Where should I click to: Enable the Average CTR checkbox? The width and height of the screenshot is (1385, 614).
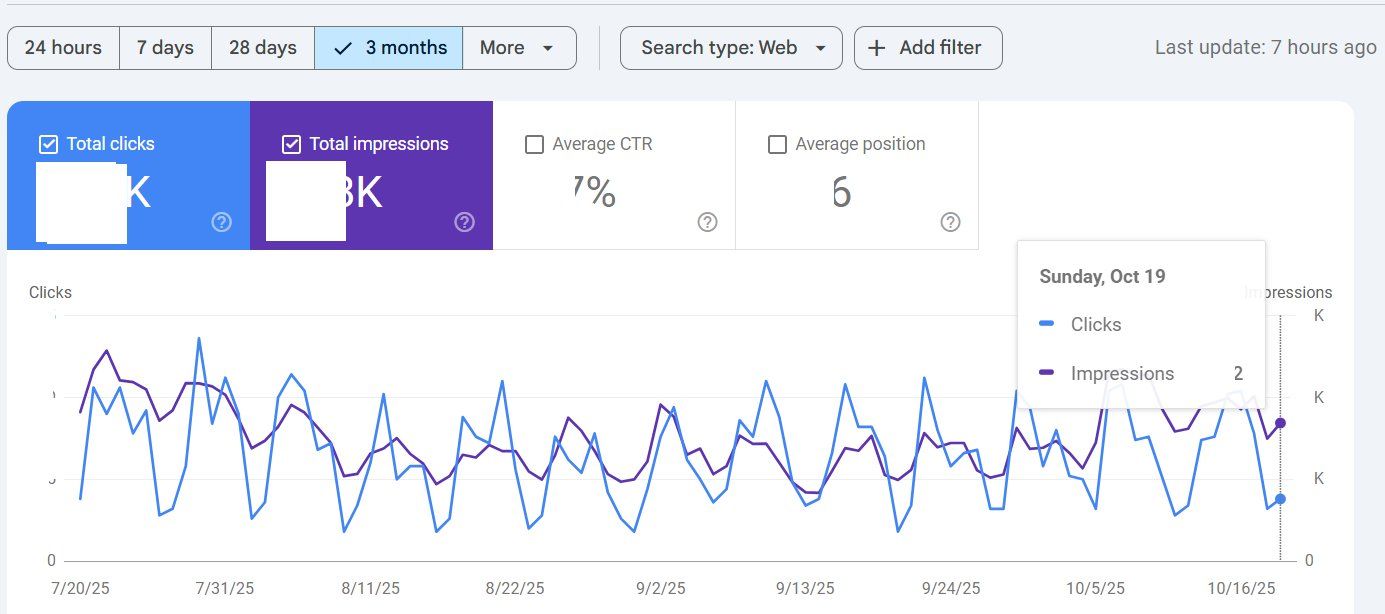(534, 143)
